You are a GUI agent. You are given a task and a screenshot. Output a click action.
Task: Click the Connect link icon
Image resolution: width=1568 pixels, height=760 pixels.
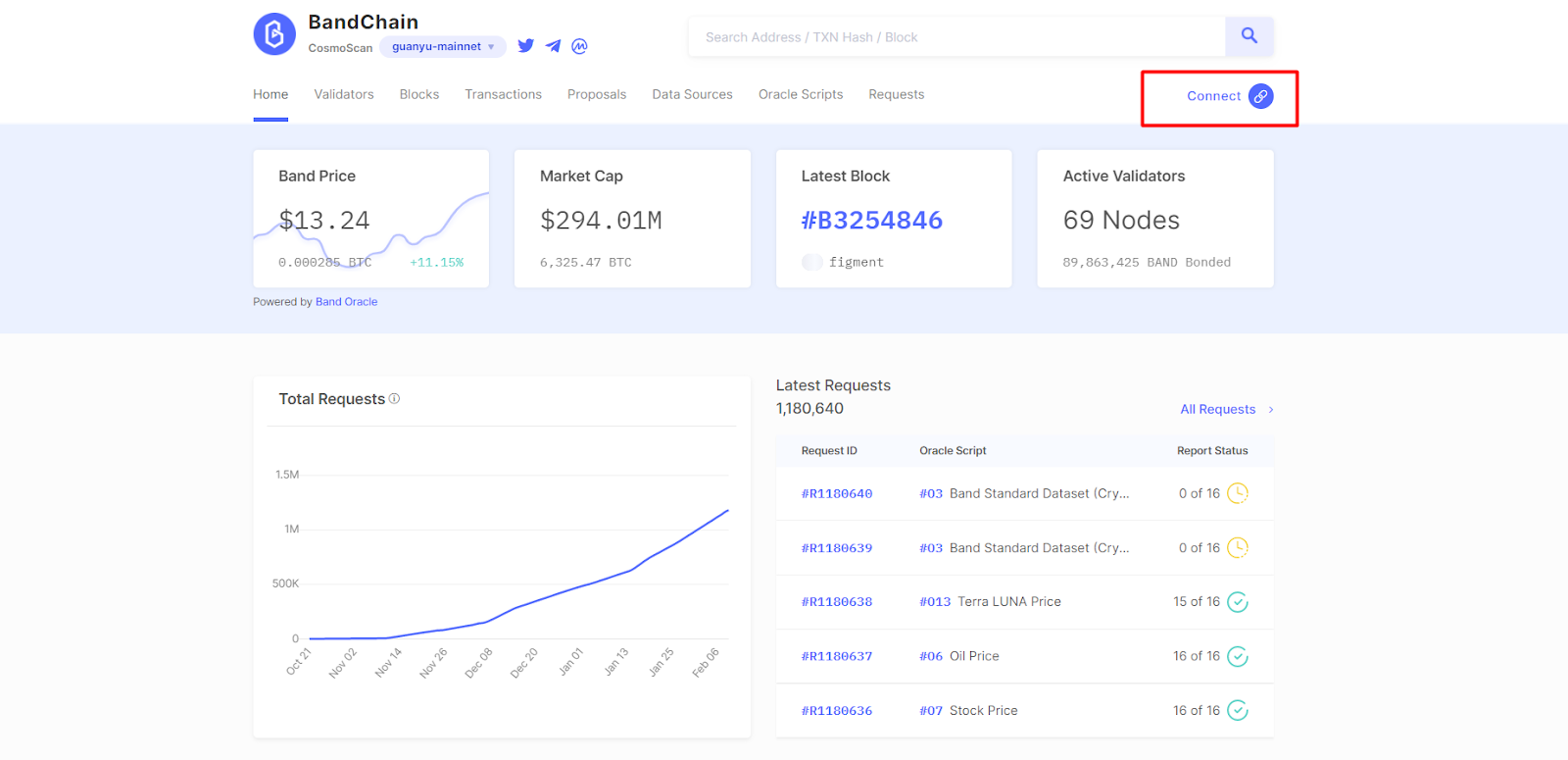point(1261,96)
